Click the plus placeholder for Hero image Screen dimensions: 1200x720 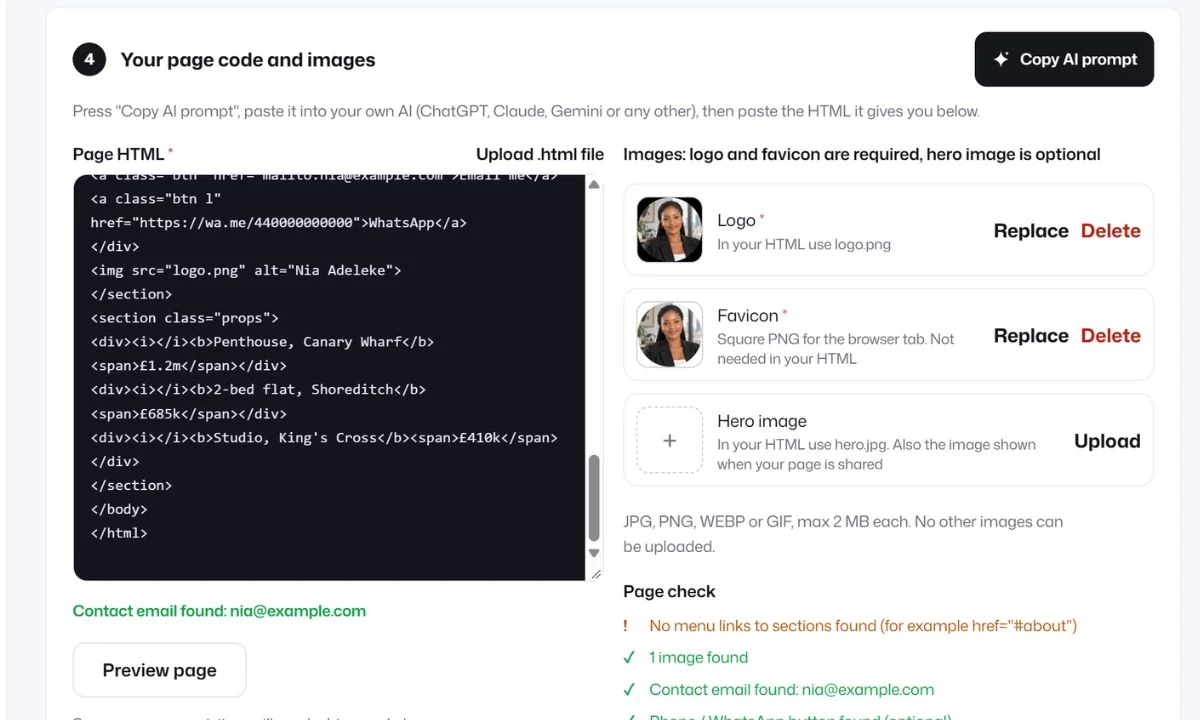(x=670, y=440)
